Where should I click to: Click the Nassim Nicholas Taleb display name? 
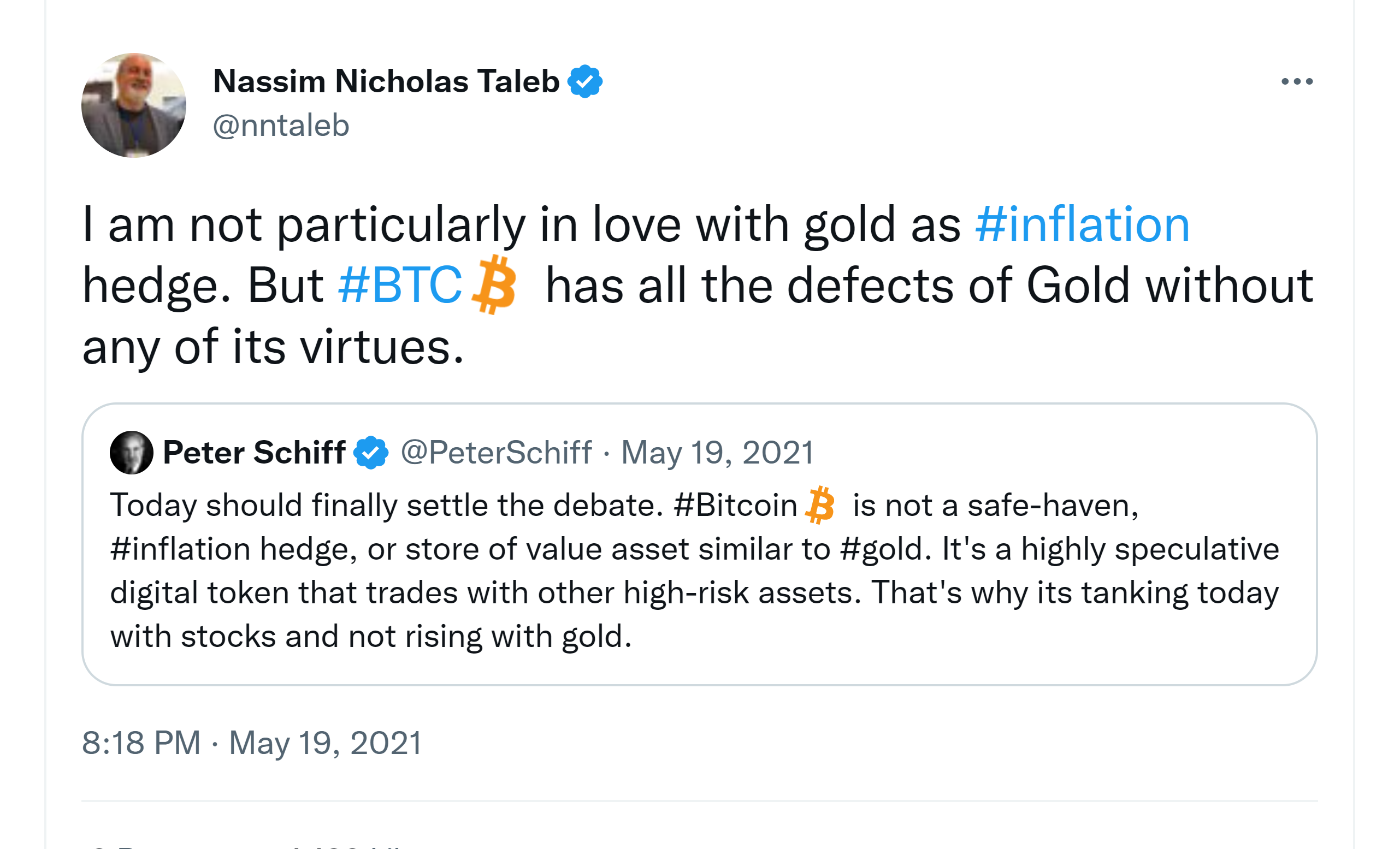[x=386, y=81]
